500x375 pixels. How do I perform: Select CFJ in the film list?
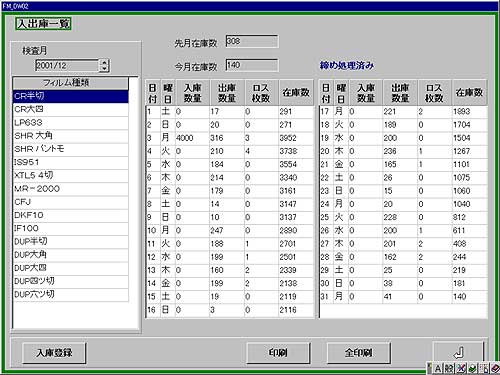70,202
